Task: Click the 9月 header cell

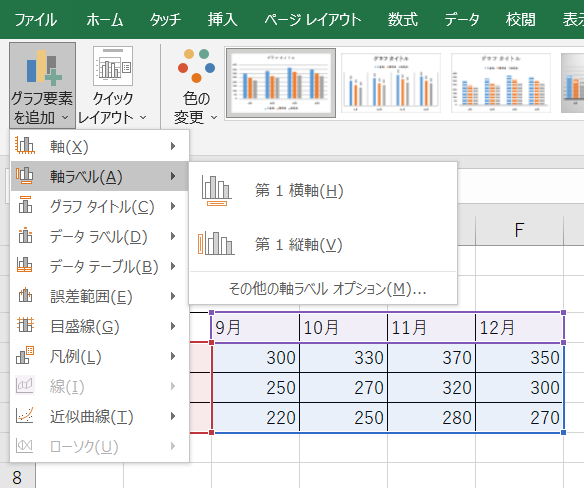Action: pos(256,327)
